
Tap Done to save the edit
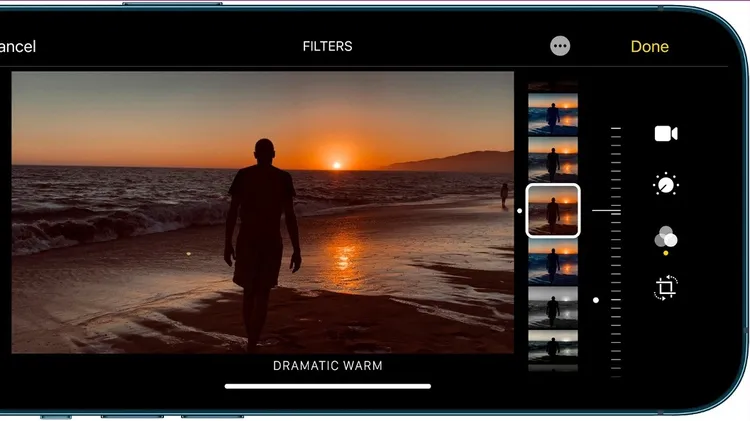[649, 46]
